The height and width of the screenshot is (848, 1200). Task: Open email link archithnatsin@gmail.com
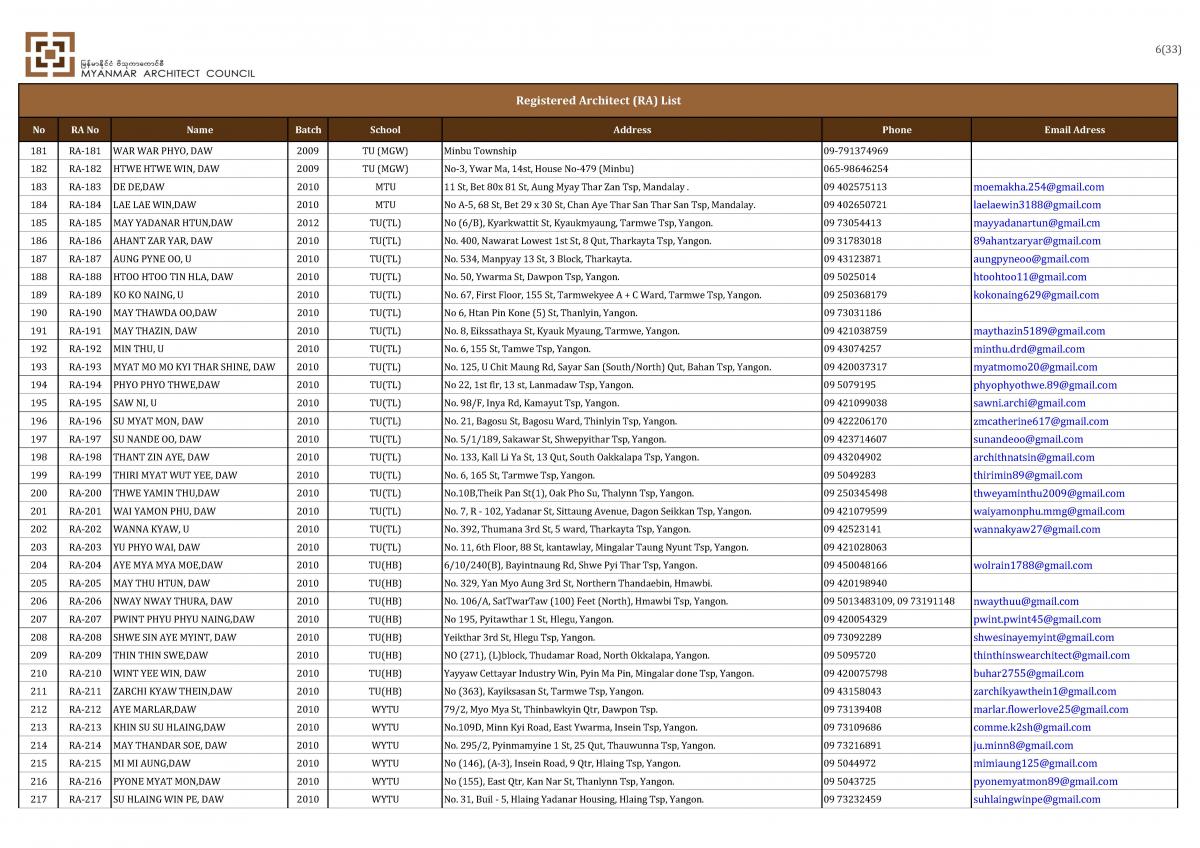[x=1033, y=457]
